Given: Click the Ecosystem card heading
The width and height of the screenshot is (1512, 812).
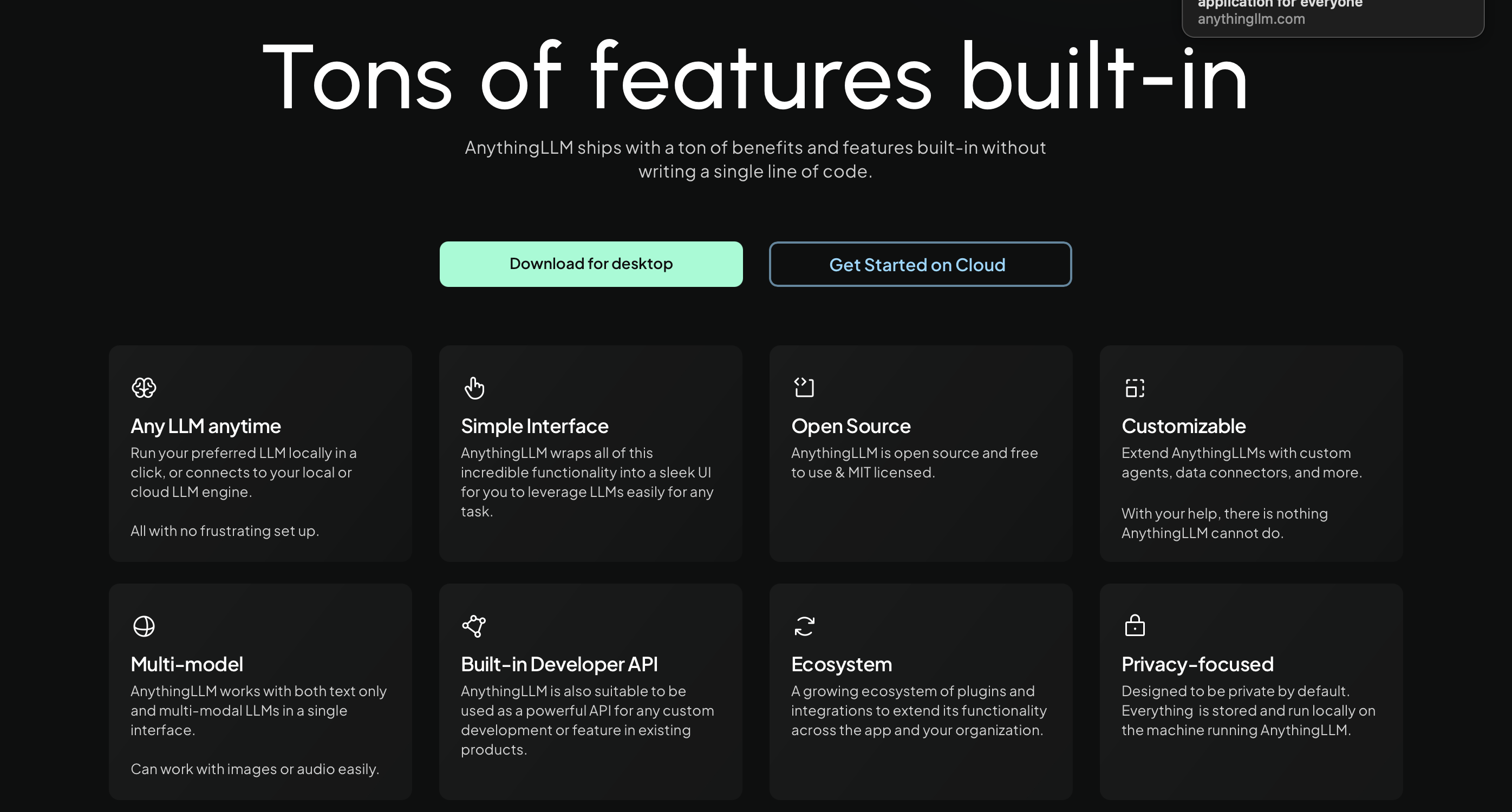Looking at the screenshot, I should coord(841,664).
